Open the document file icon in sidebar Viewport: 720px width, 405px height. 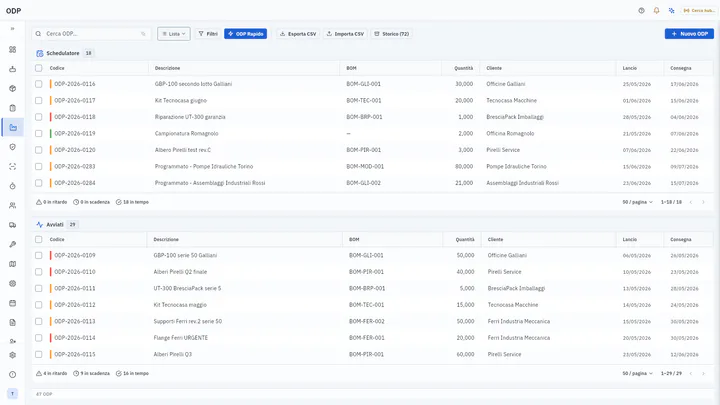point(12,322)
